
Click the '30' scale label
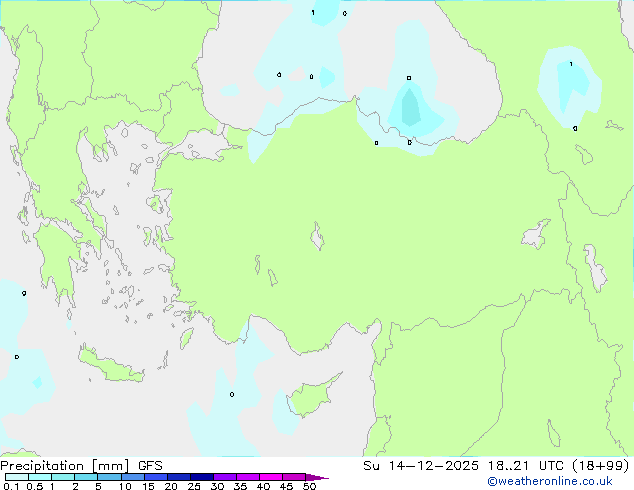click(217, 486)
